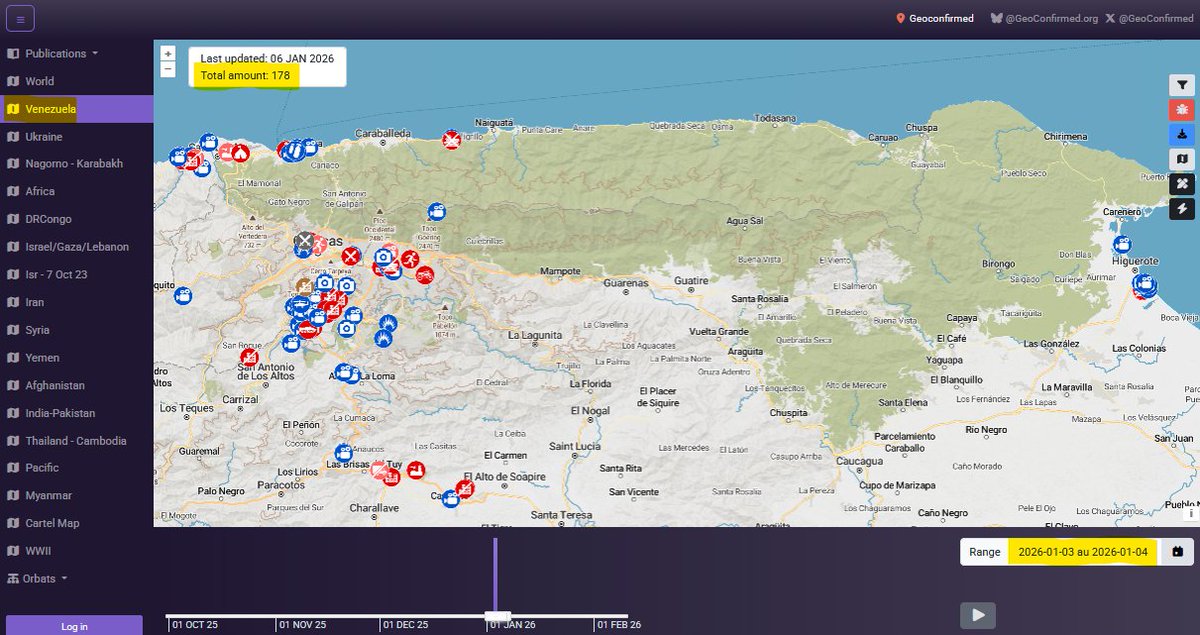Click the 'Last updated: 06 JAN 2026' text
Screen dimensions: 1200x635
click(x=267, y=58)
